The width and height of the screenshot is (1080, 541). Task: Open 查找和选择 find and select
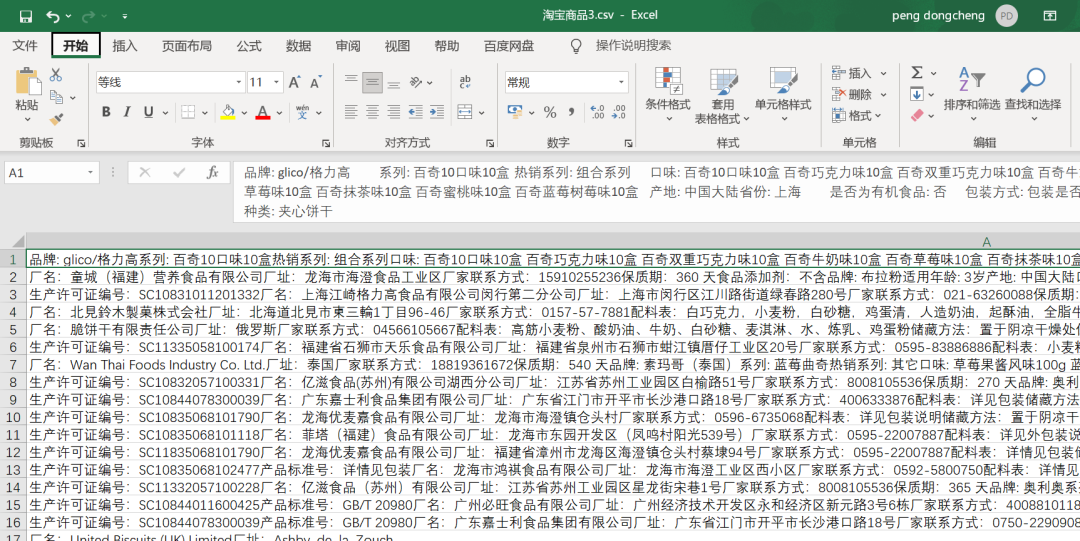point(1032,95)
